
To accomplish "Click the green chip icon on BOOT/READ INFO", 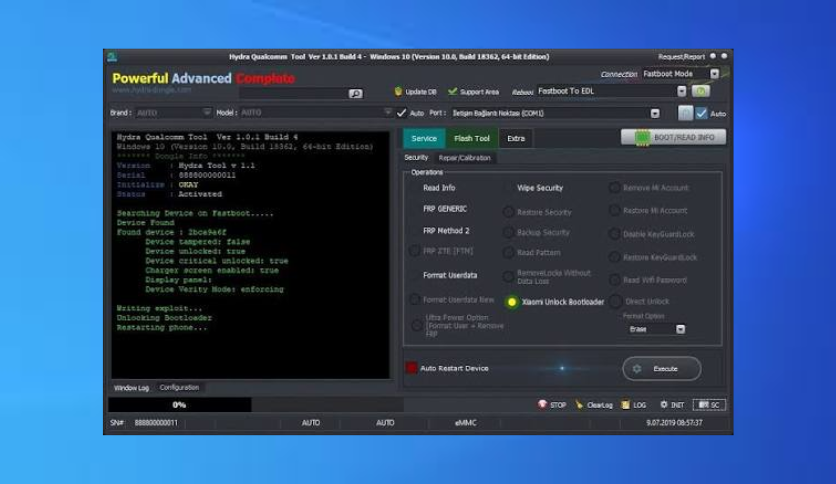I will point(642,138).
